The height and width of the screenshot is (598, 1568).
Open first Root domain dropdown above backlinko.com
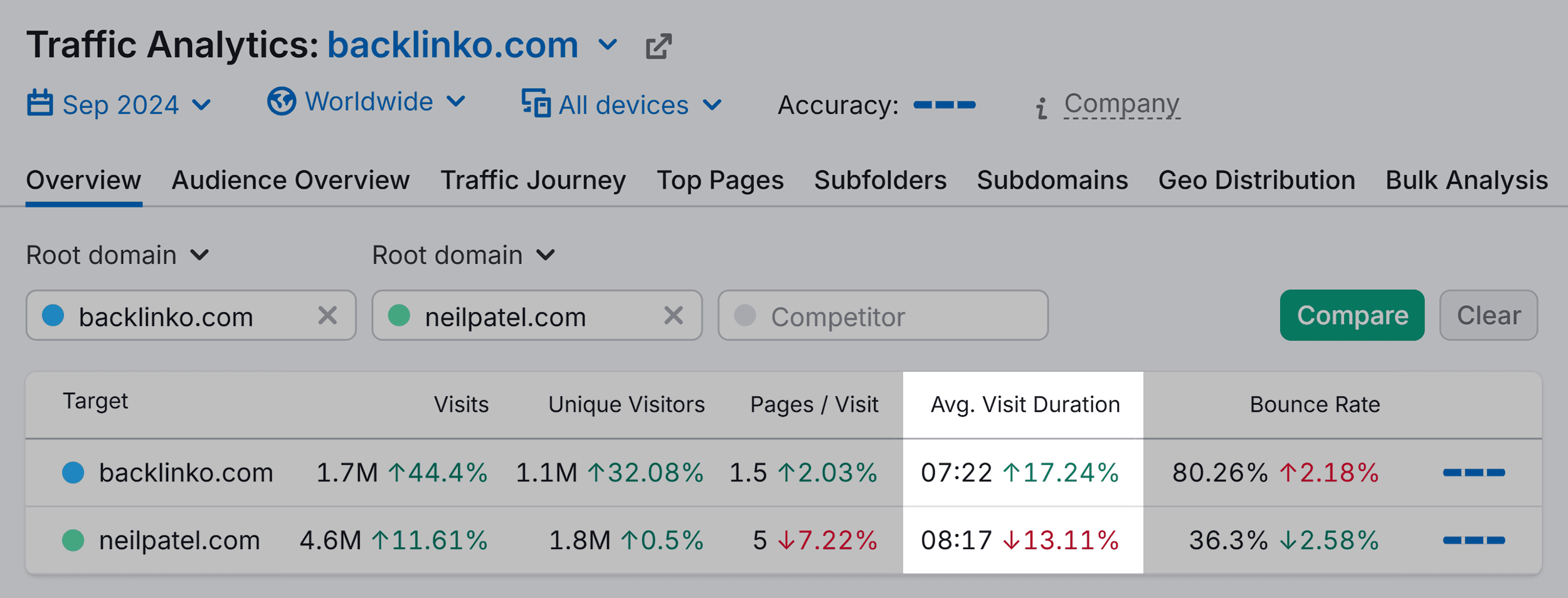[x=118, y=255]
